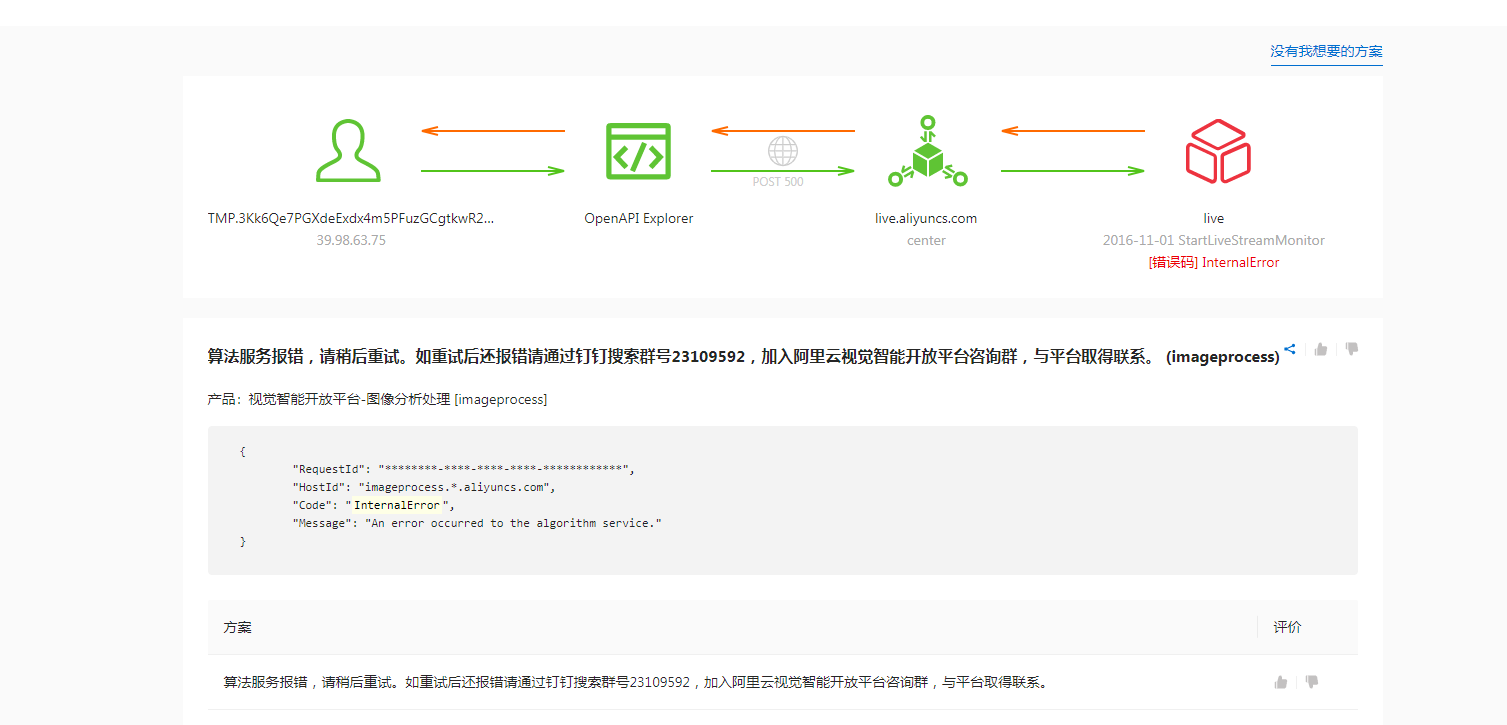Click the green user profile icon
The image size is (1507, 725).
coord(348,151)
